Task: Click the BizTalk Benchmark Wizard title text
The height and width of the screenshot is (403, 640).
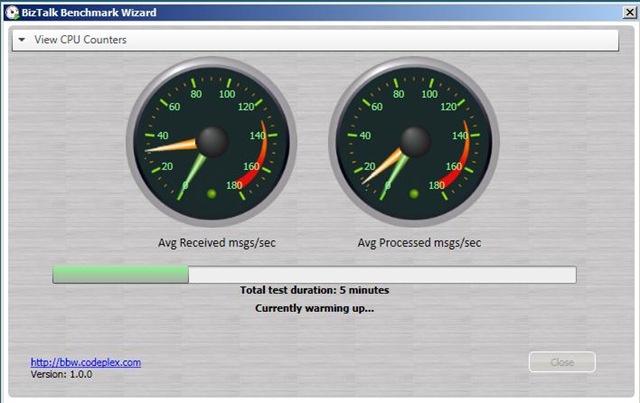Action: coord(89,13)
